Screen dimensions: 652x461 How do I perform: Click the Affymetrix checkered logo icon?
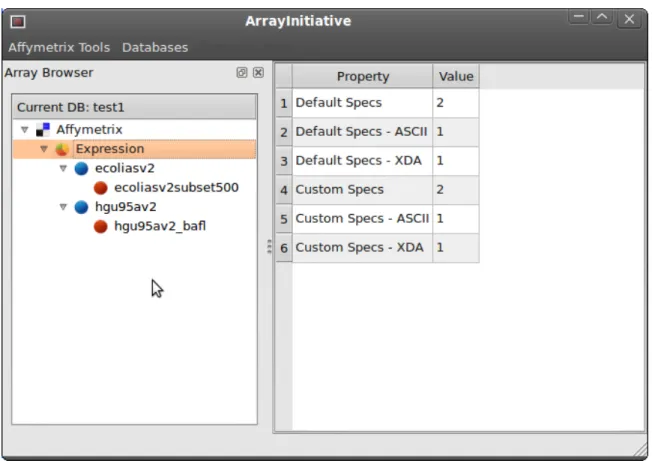click(43, 130)
